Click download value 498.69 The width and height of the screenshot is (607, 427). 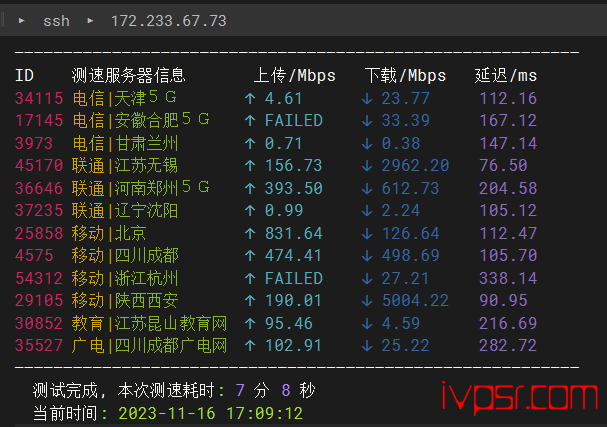tap(410, 256)
